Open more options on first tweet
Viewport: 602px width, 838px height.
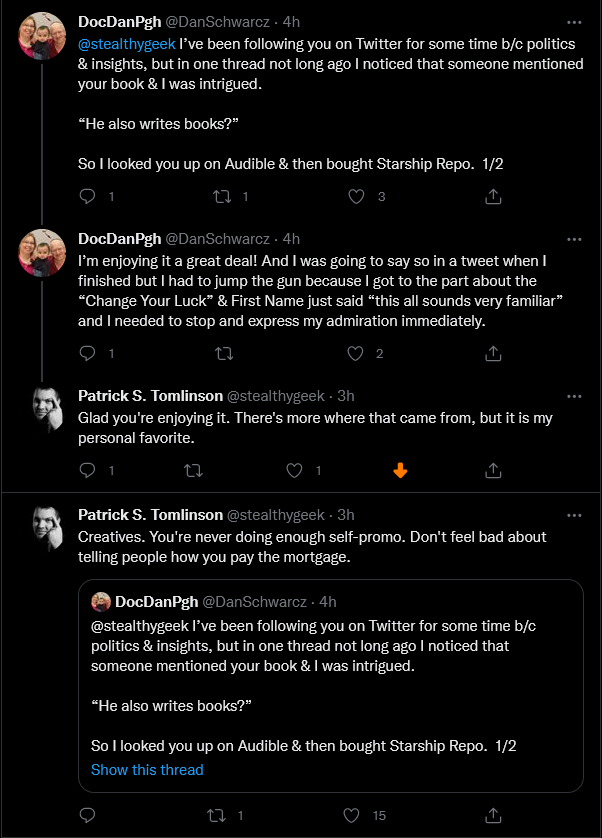click(x=574, y=22)
